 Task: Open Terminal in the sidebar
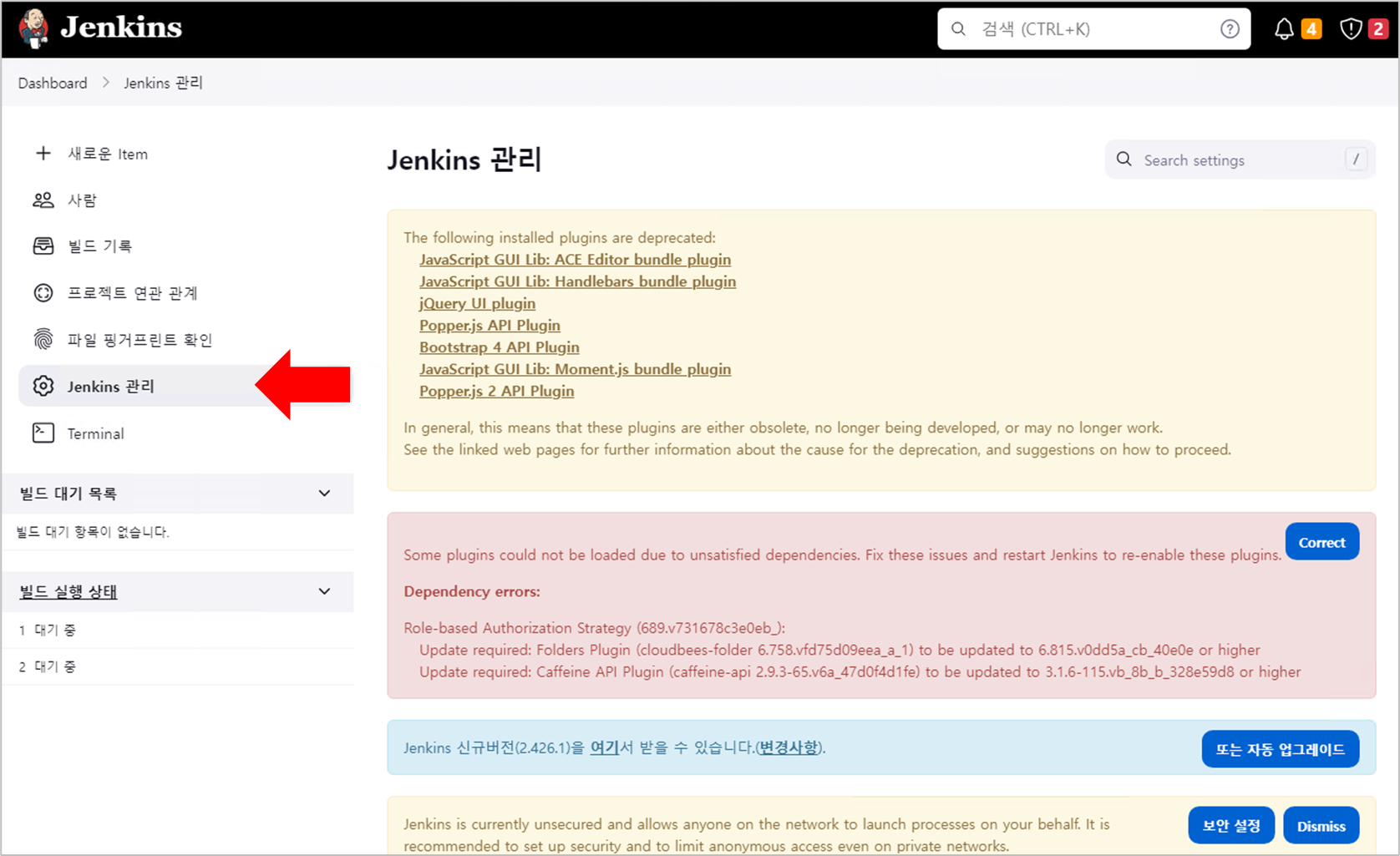click(185, 433)
